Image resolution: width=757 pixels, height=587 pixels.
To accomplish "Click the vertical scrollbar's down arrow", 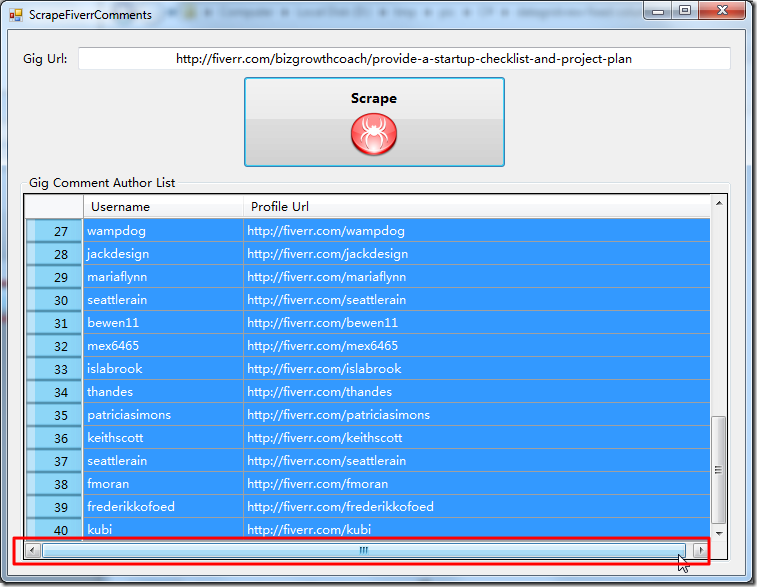I will [719, 533].
